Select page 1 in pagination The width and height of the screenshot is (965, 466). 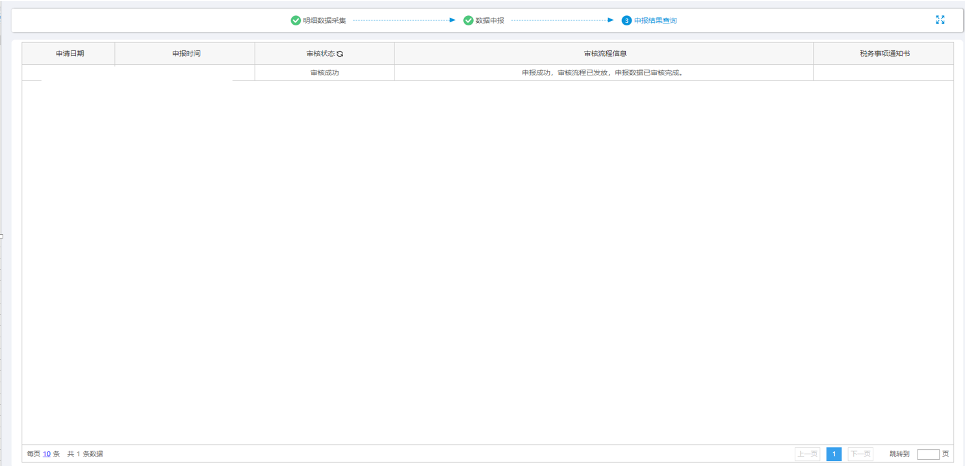point(833,454)
